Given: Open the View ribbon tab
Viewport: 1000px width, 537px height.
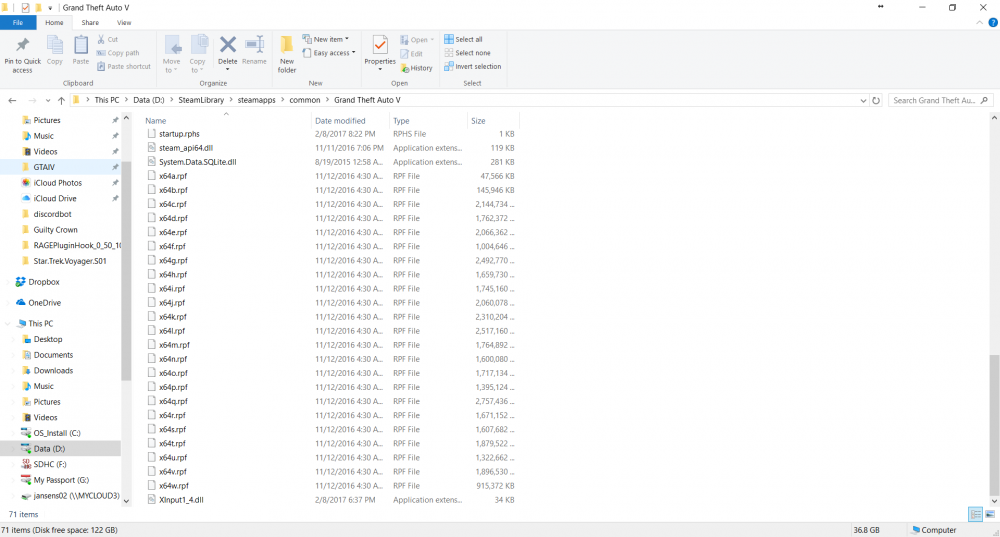Looking at the screenshot, I should pyautogui.click(x=124, y=22).
